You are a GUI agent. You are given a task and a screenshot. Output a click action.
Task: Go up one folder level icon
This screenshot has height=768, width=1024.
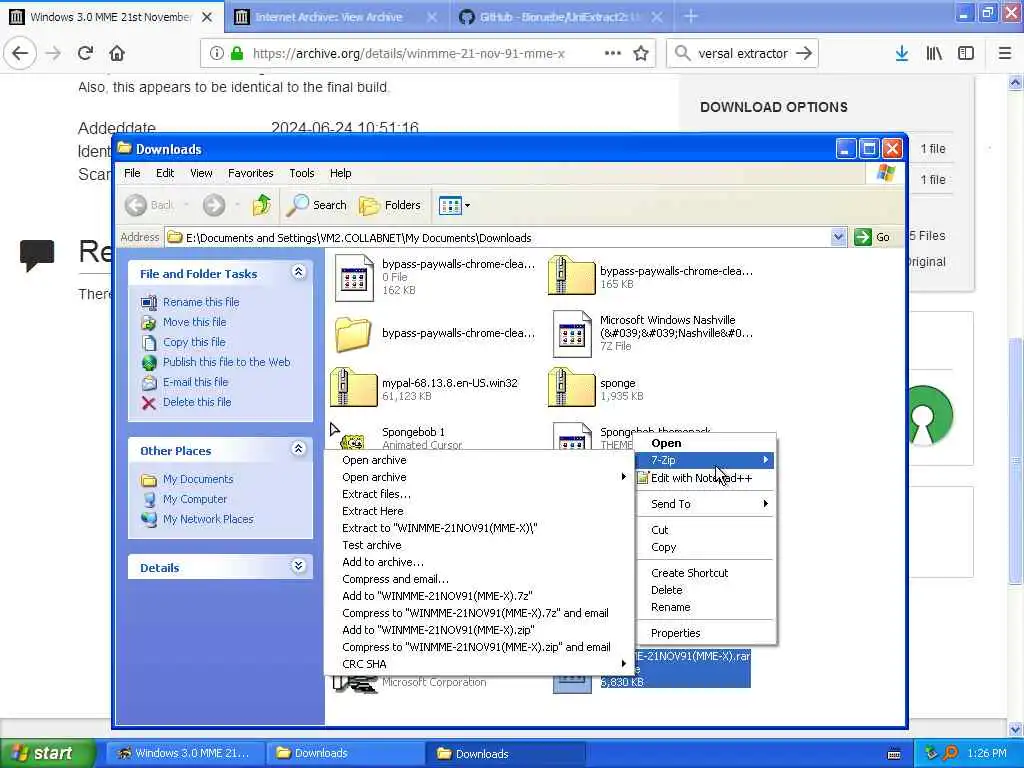[x=262, y=205]
